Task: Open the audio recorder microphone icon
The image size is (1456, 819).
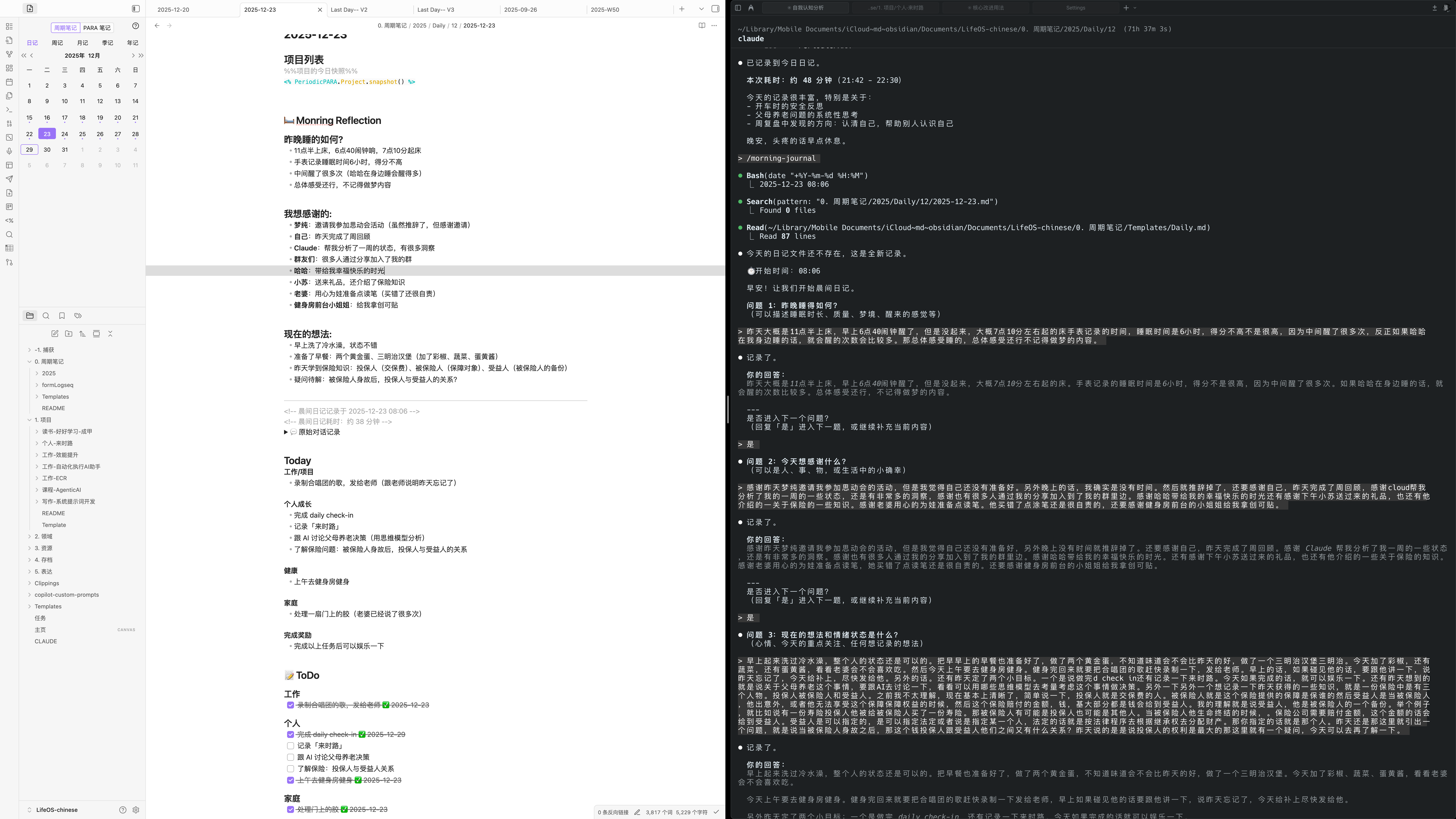Action: point(9,151)
